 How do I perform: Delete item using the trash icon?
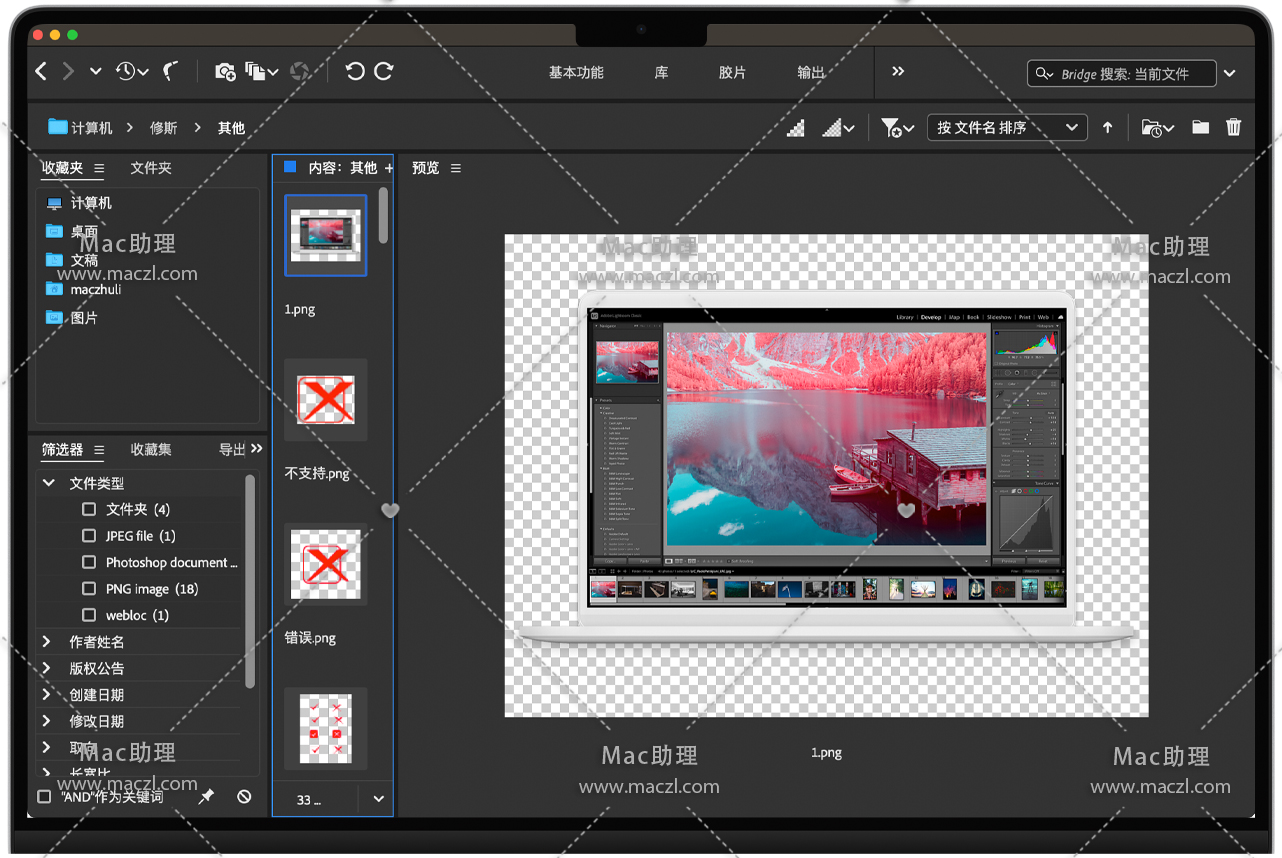click(x=1233, y=127)
